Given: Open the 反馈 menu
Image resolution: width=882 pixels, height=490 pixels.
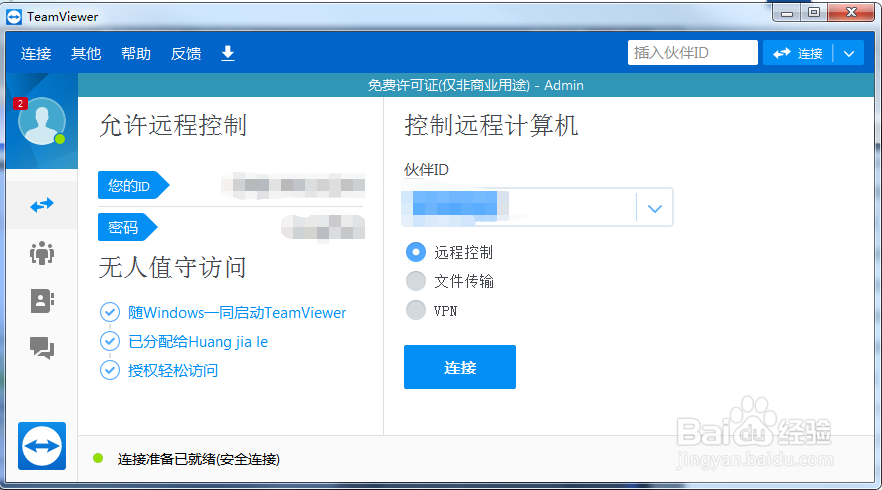Looking at the screenshot, I should [x=186, y=53].
